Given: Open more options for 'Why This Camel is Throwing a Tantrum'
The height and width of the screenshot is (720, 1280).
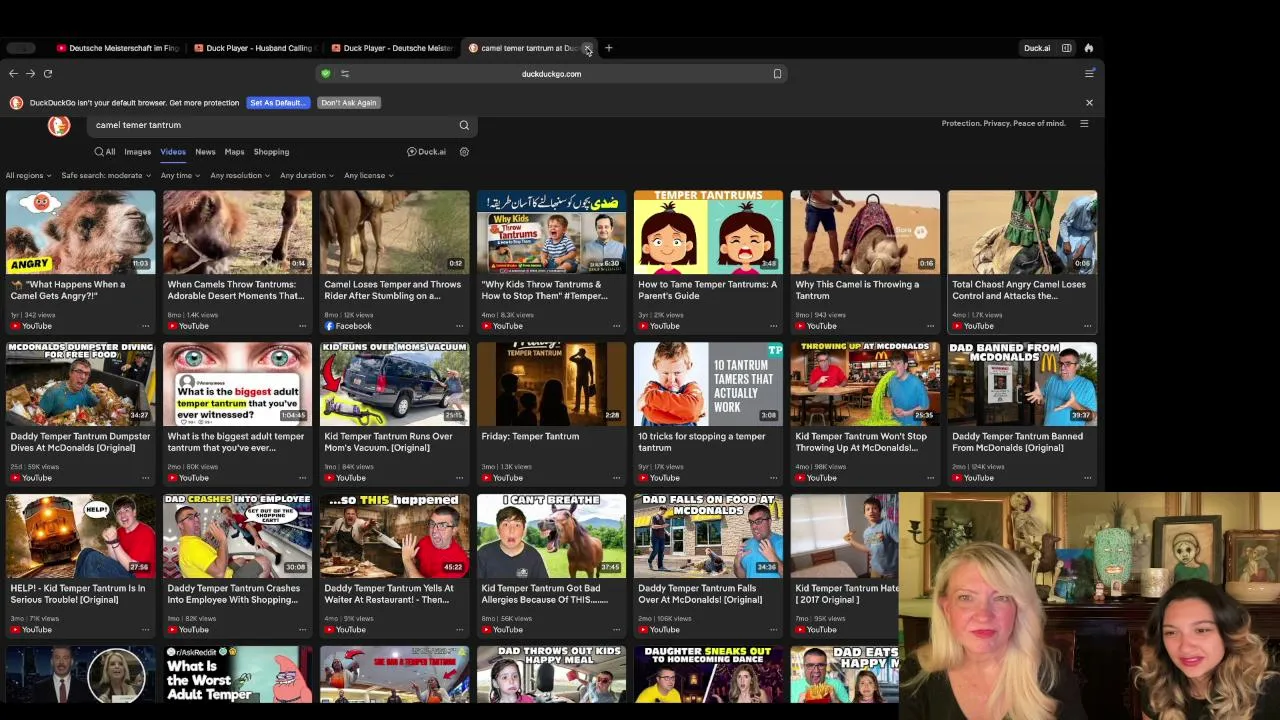Looking at the screenshot, I should click(930, 326).
